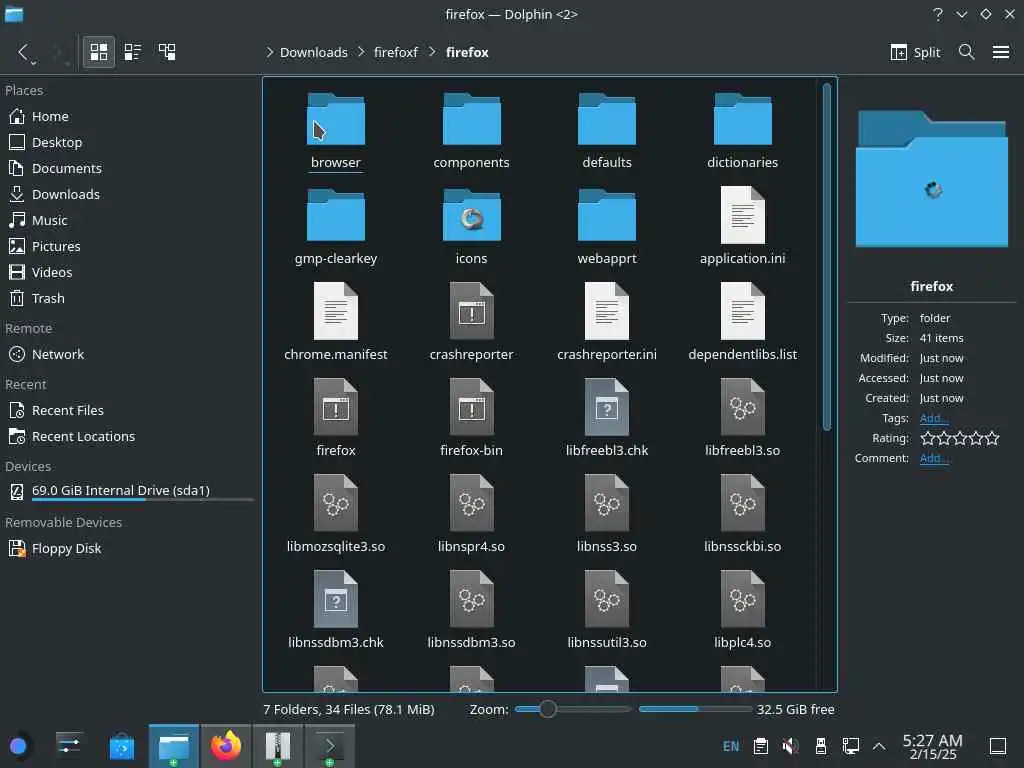
Task: Select the firefox executable file
Action: [x=336, y=419]
